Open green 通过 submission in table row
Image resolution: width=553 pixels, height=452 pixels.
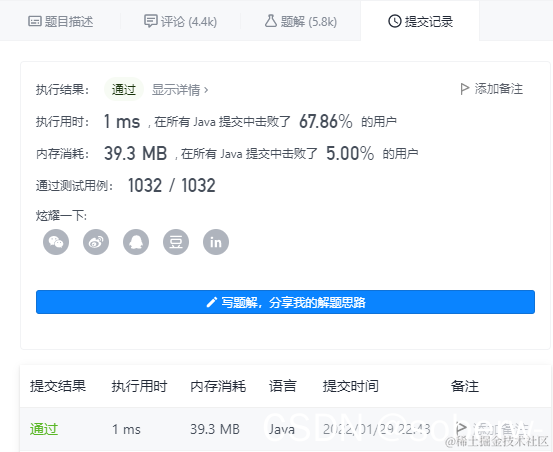click(x=44, y=429)
